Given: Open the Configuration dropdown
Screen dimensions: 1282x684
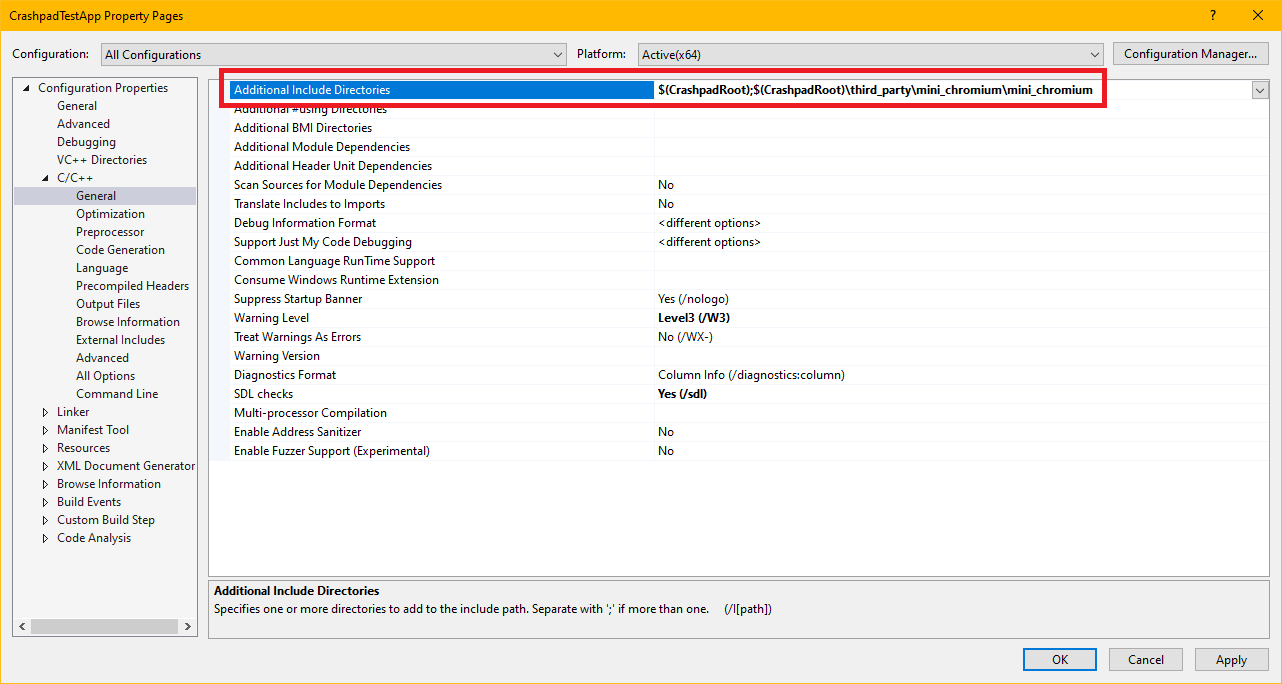Looking at the screenshot, I should [333, 54].
